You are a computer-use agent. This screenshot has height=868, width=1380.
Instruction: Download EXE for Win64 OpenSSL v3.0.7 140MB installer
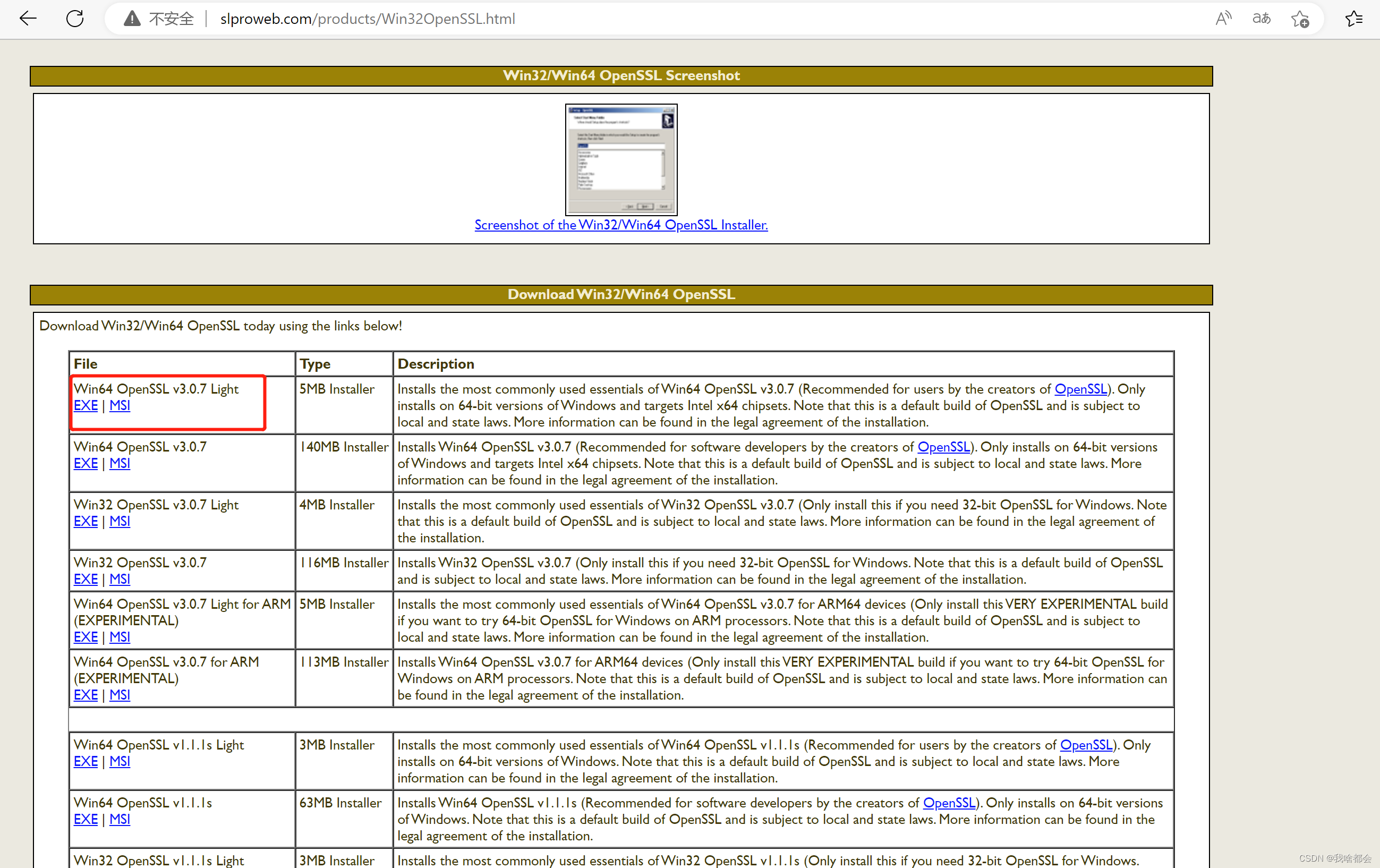(x=86, y=463)
